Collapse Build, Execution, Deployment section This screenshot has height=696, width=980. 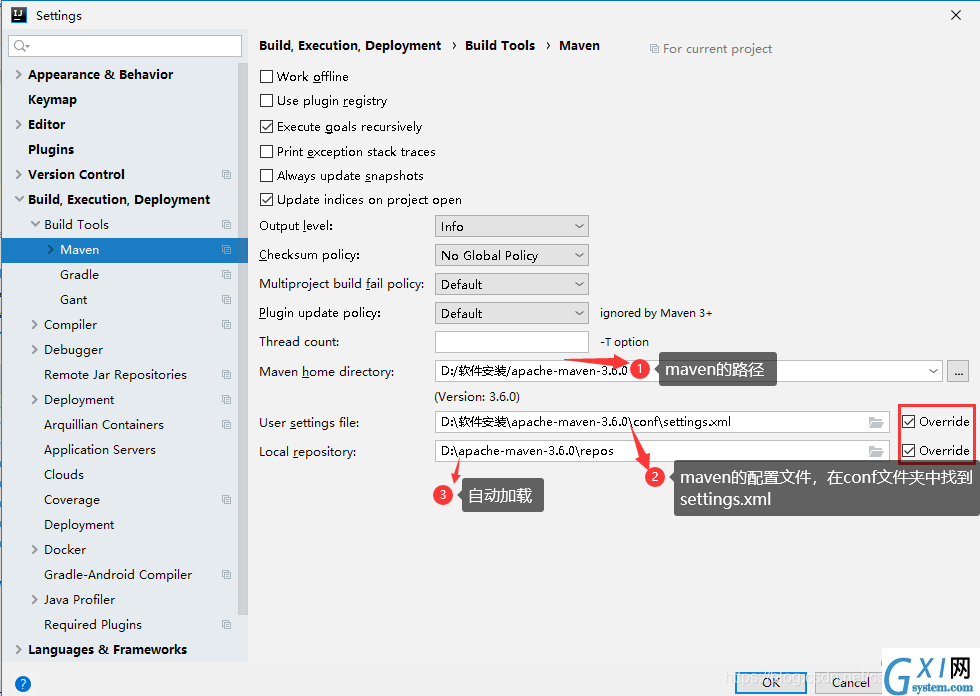tap(19, 199)
